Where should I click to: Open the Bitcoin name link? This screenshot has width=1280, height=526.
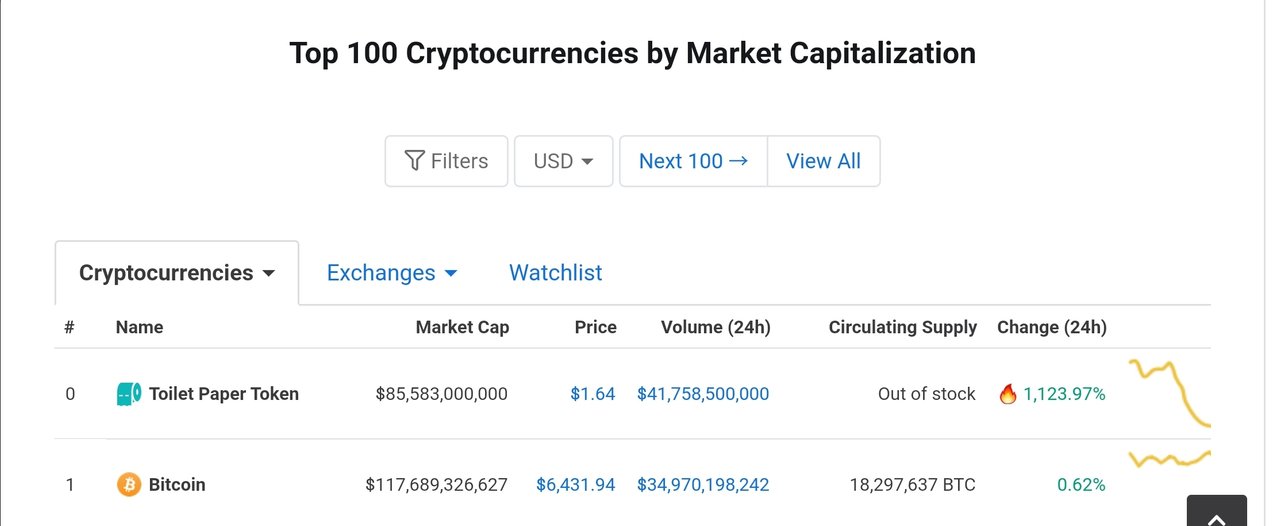177,485
